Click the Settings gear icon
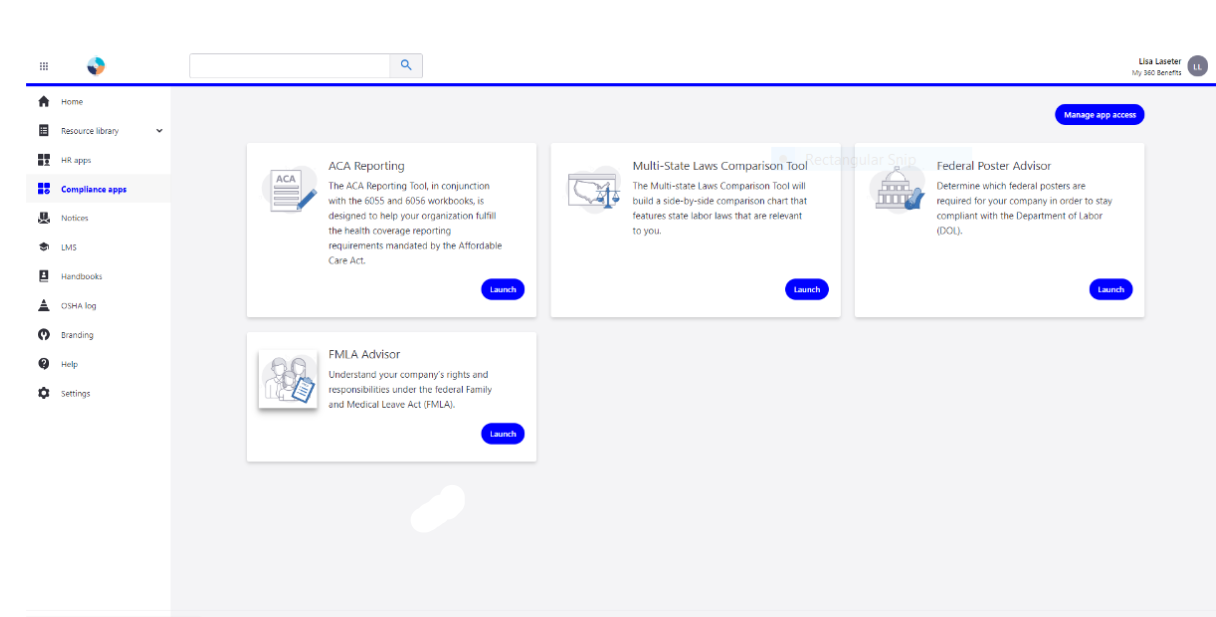The image size is (1216, 617). click(44, 393)
